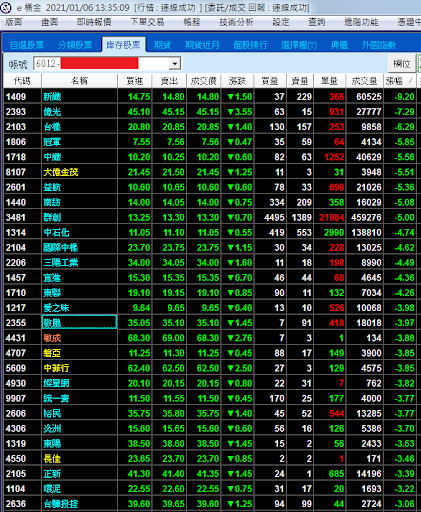Click the highlighted name cell in row 2355
This screenshot has height=512, width=421.
tap(79, 322)
